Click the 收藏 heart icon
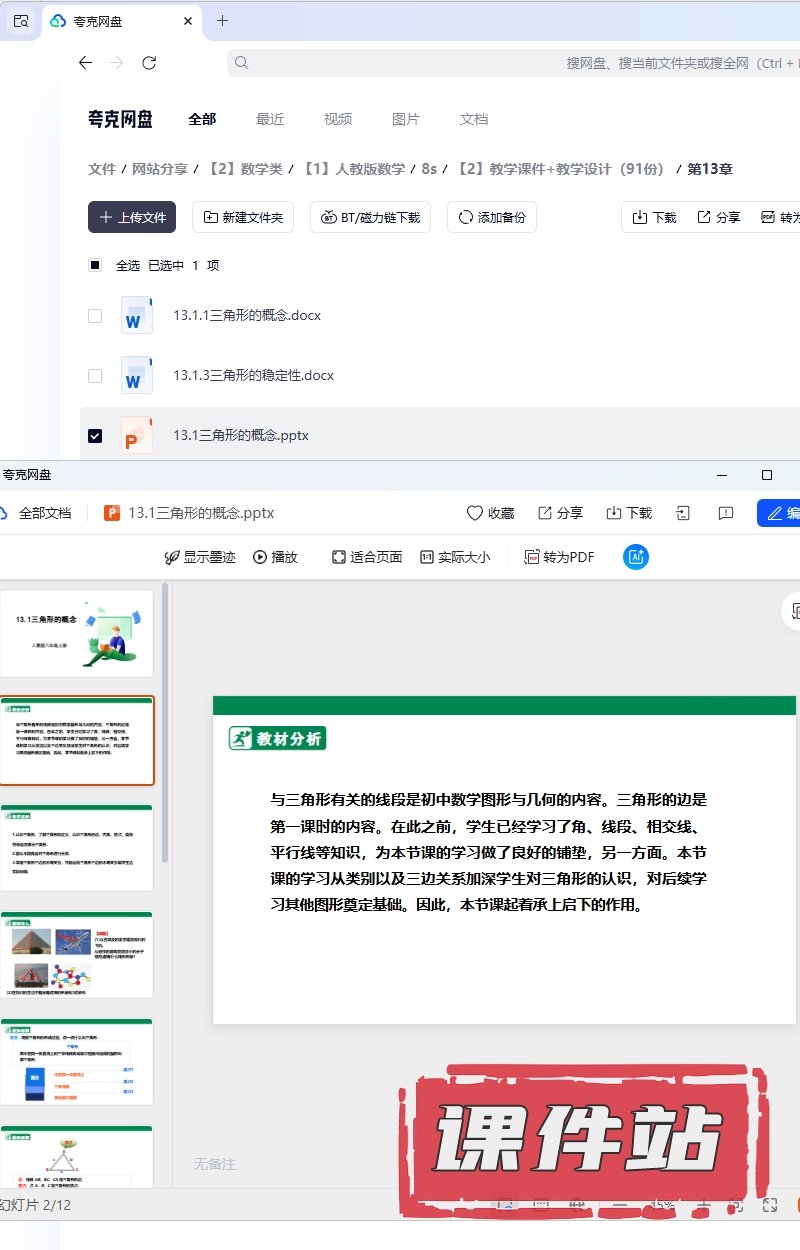 tap(475, 513)
